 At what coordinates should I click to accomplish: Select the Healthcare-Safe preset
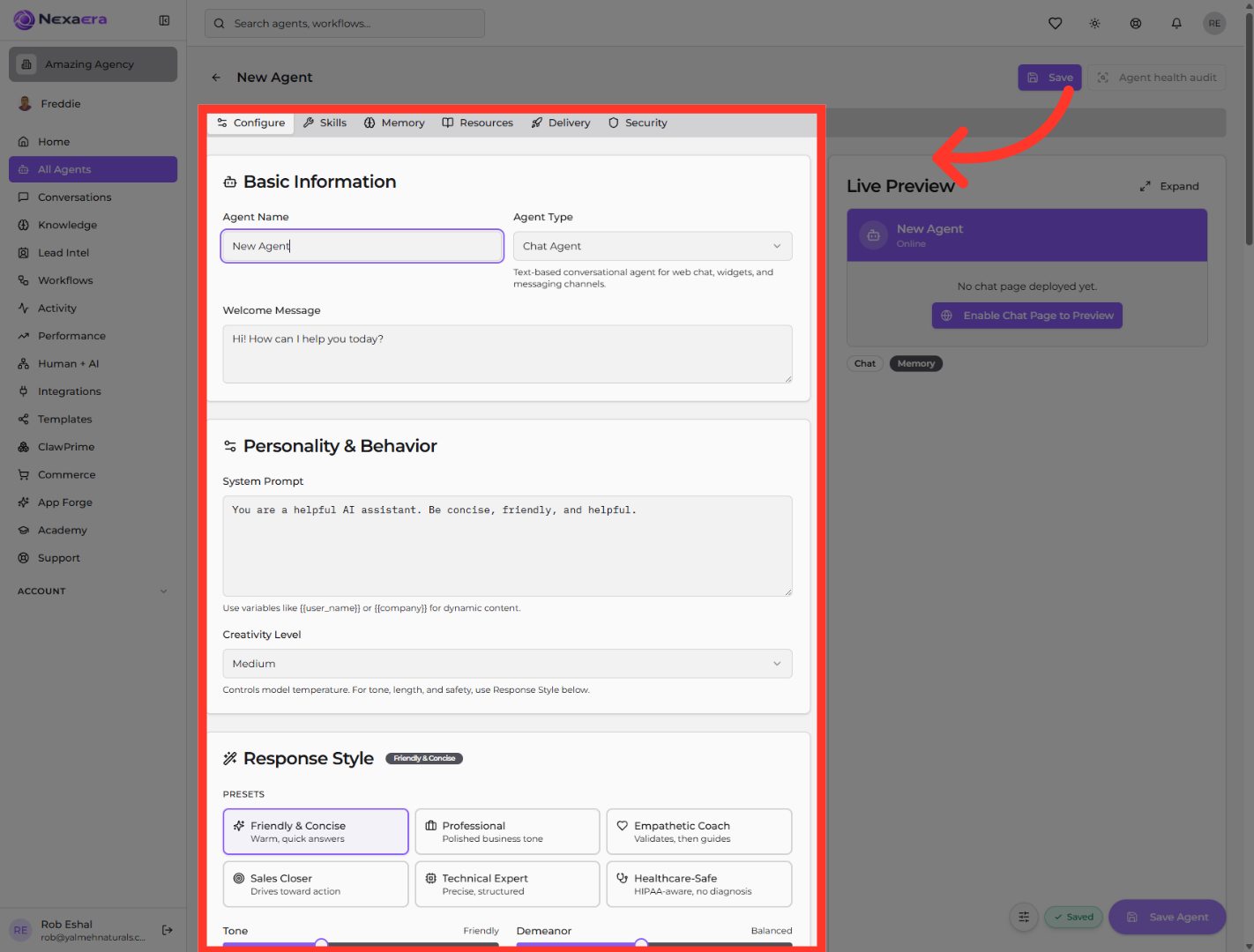pyautogui.click(x=699, y=884)
